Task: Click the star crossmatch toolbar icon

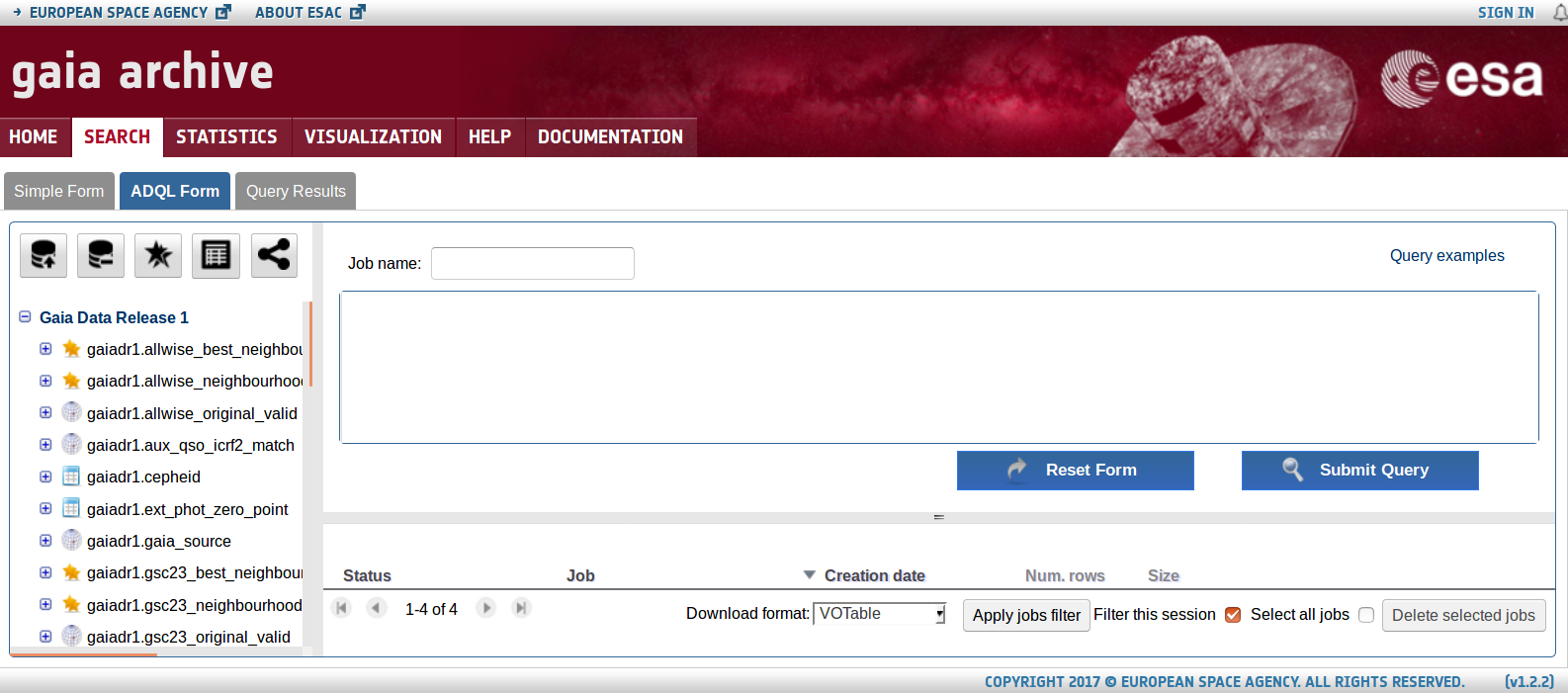Action: tap(158, 256)
